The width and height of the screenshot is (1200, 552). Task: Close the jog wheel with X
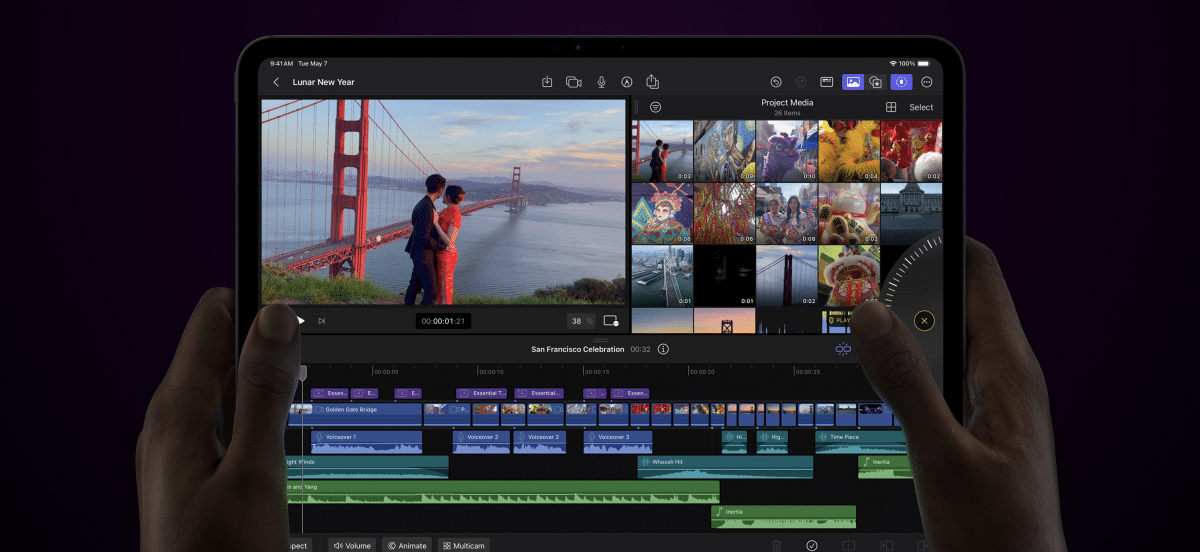pos(924,321)
